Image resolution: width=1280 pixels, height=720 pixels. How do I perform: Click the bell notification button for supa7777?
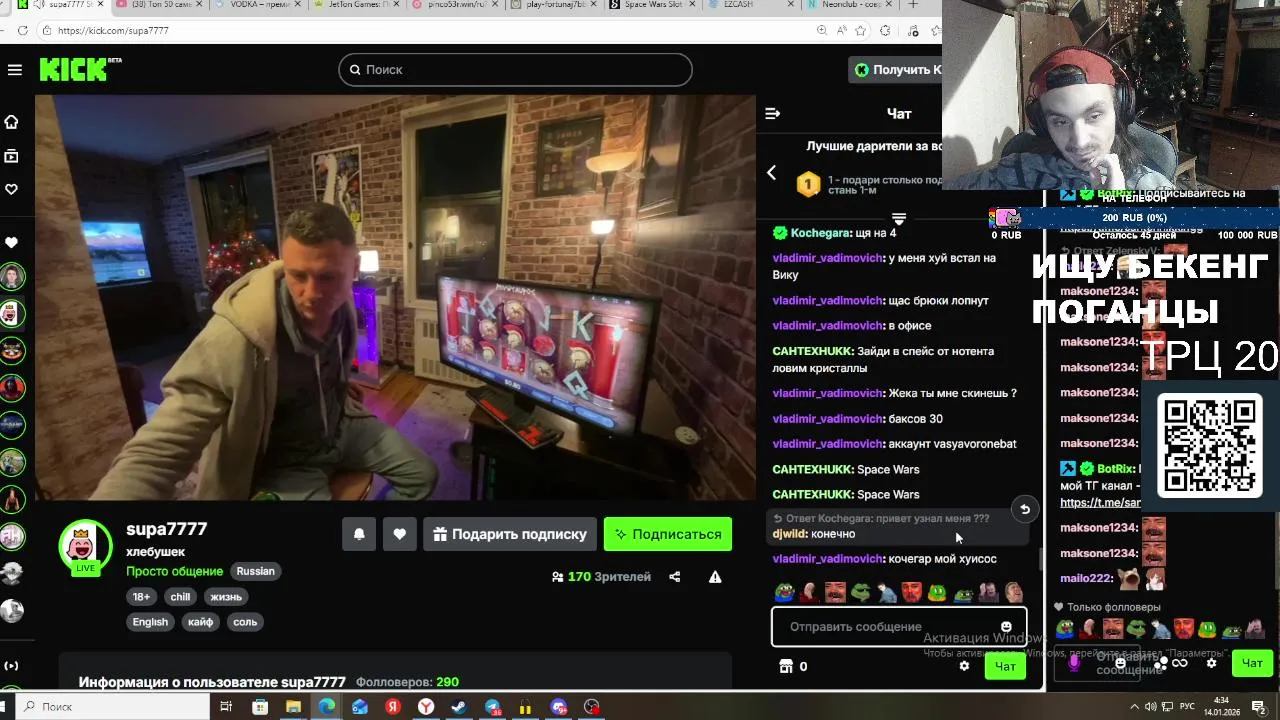coord(359,534)
